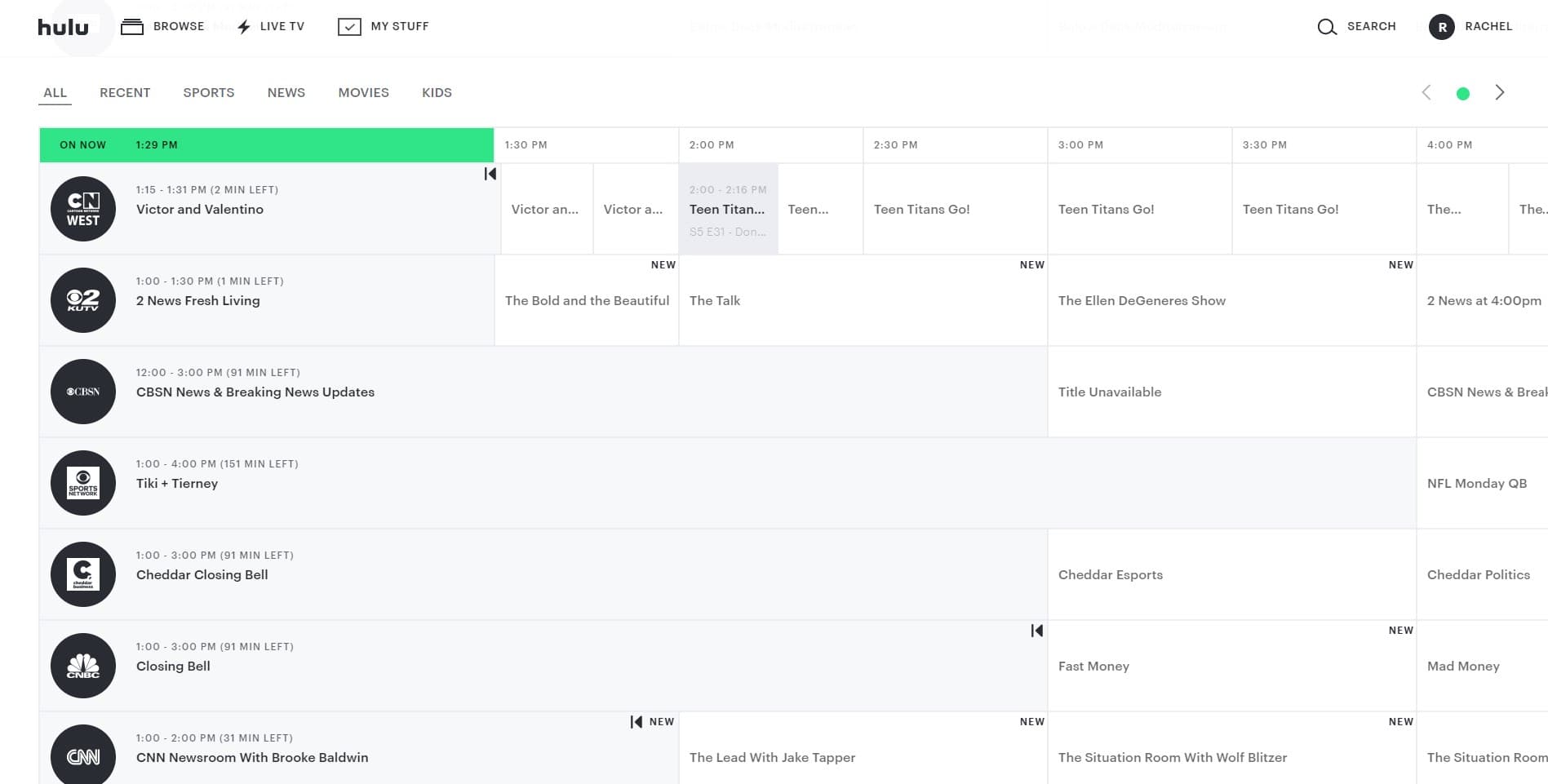Click the ON NOW green header
The width and height of the screenshot is (1548, 784).
tap(267, 145)
